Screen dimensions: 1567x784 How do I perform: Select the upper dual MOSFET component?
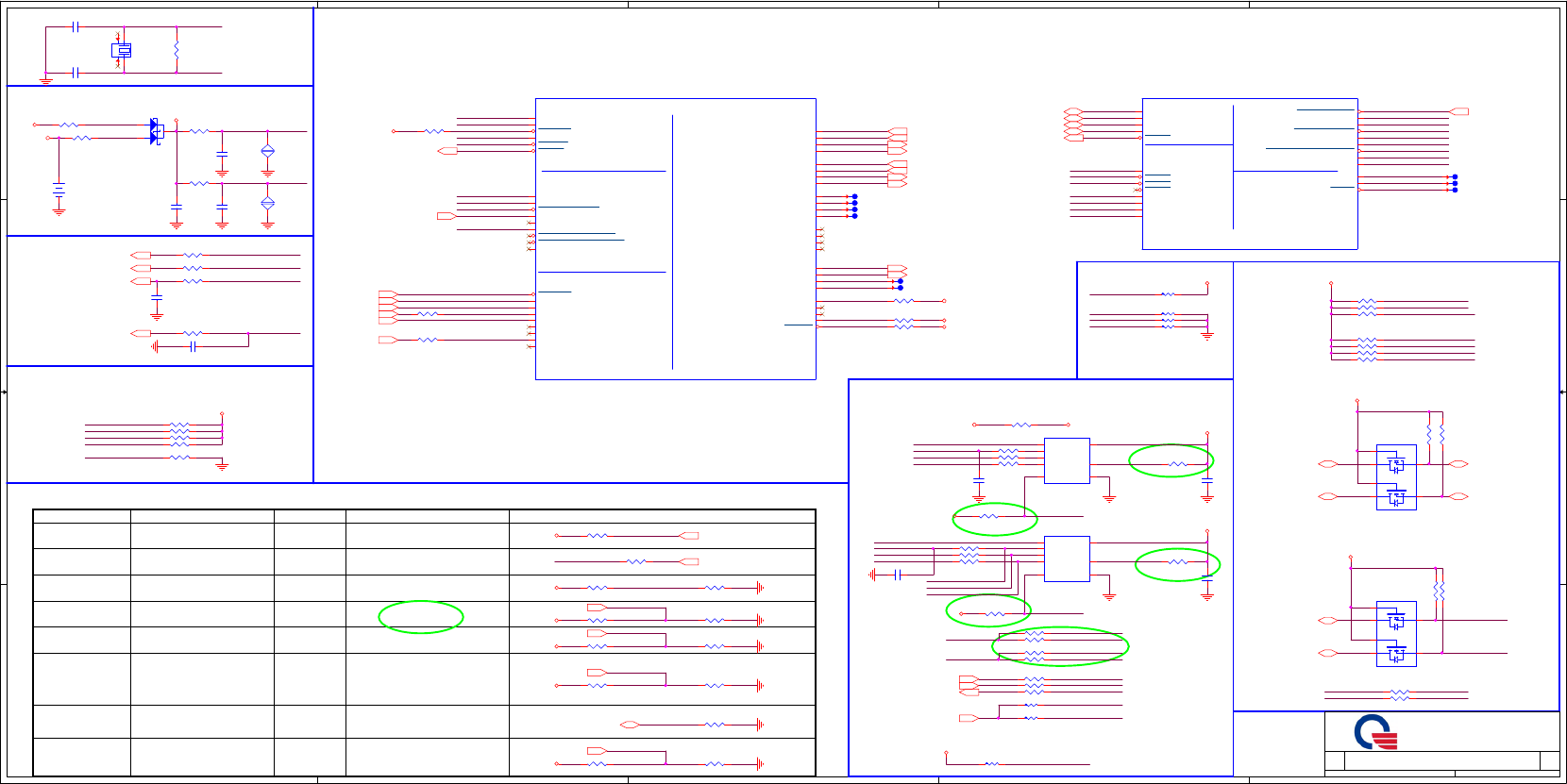[1396, 477]
